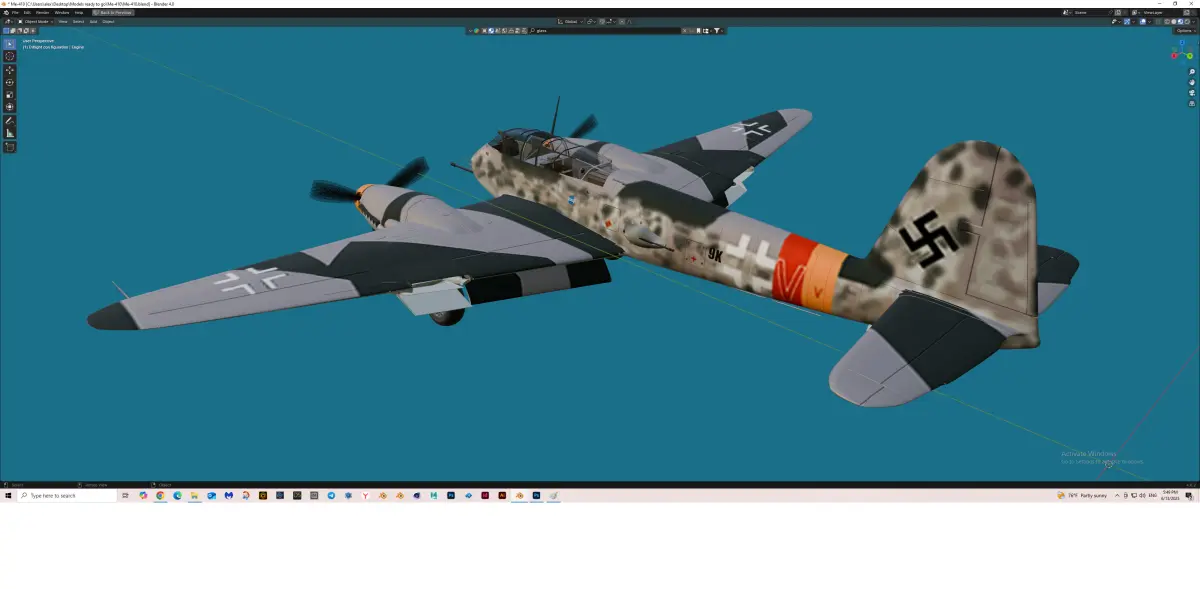Open the viewport Add menu
1200x589 pixels.
pyautogui.click(x=93, y=22)
